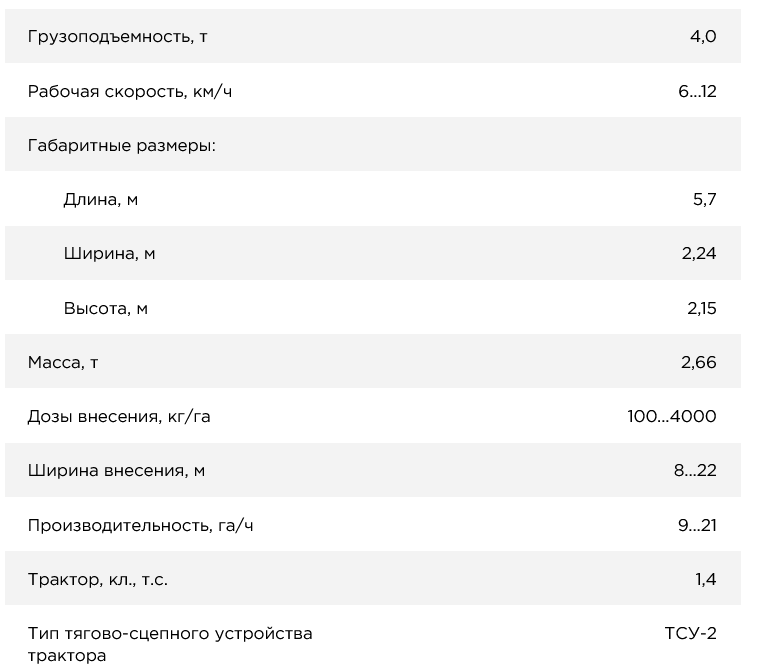
Task: Select the tractor class value 1,4
Action: coord(704,579)
